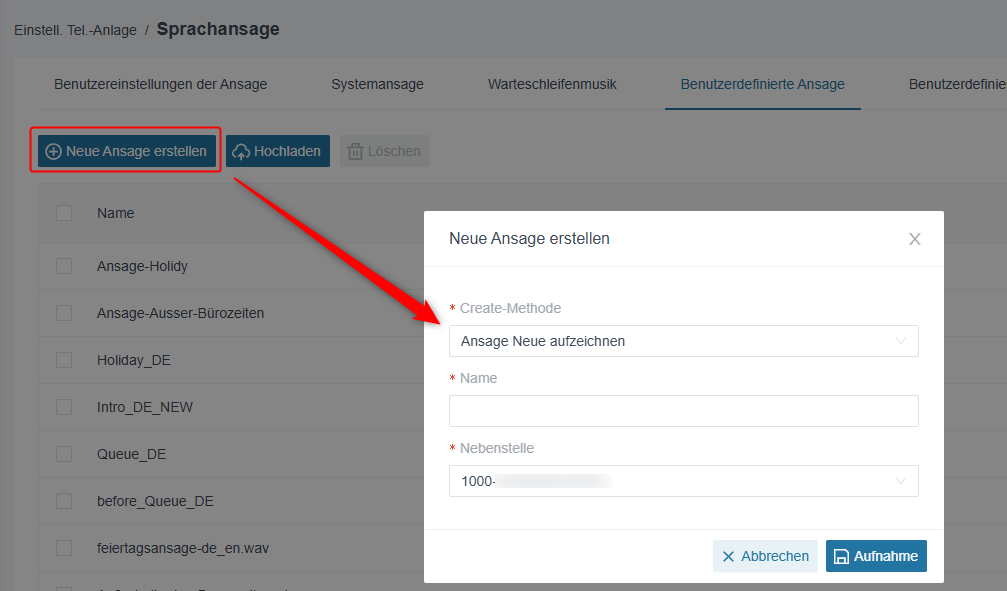Tick the Intro_DE_NEW checkbox

(64, 407)
